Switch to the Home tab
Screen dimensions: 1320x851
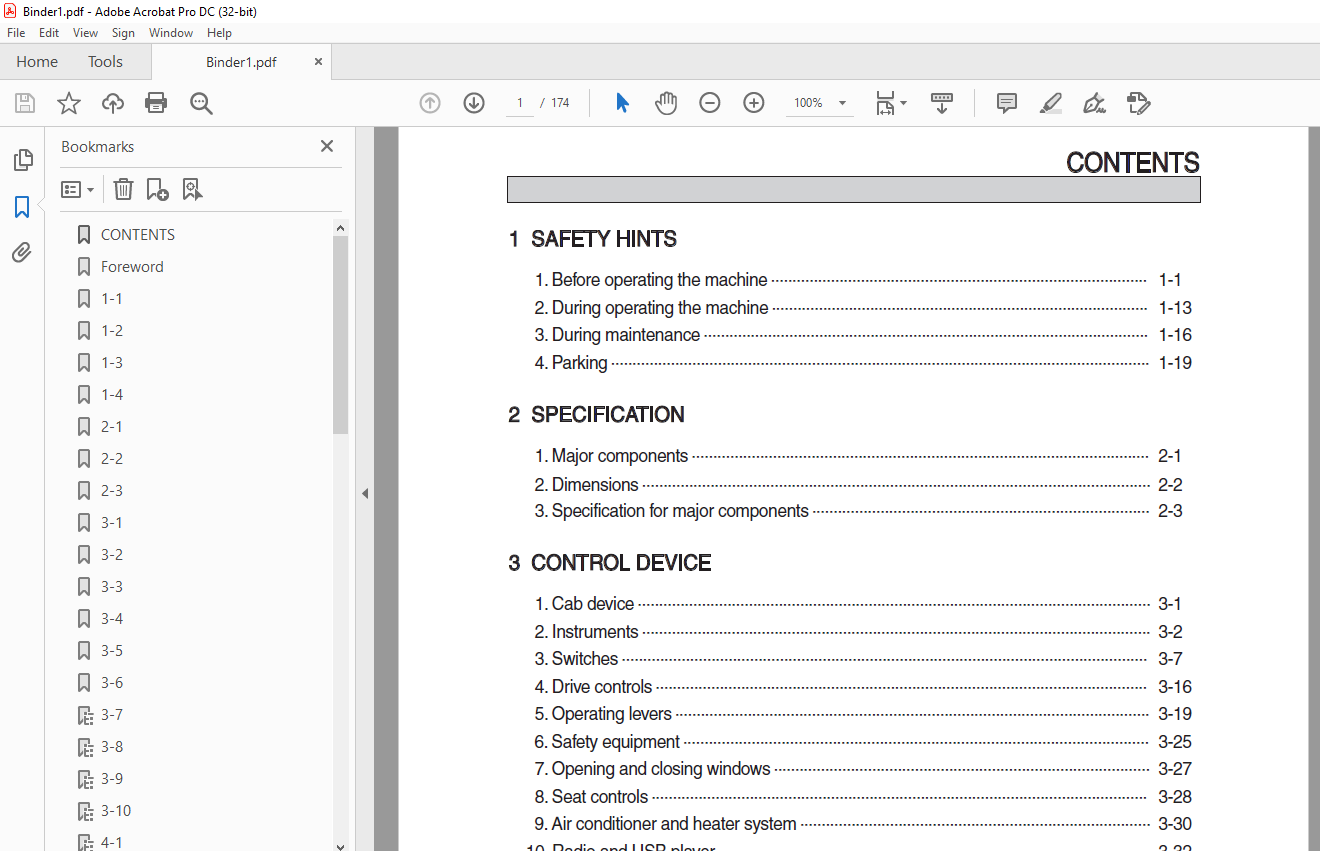(37, 62)
